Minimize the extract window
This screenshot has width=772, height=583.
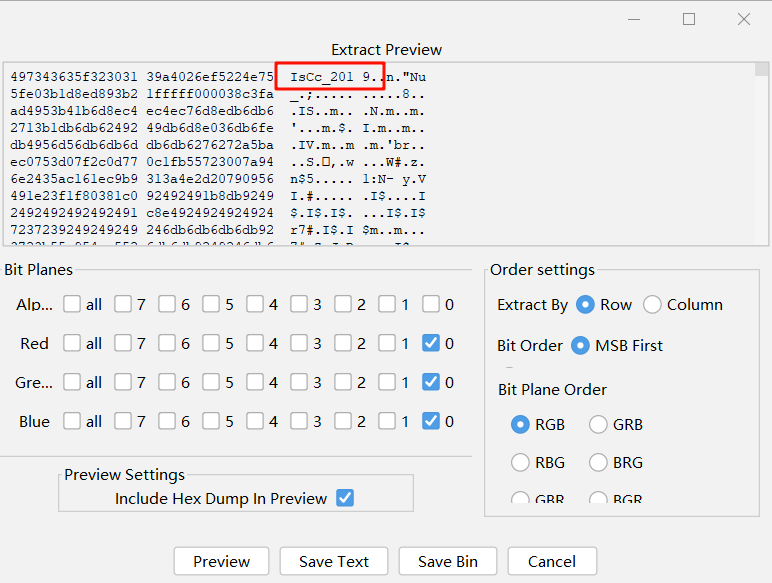point(634,19)
